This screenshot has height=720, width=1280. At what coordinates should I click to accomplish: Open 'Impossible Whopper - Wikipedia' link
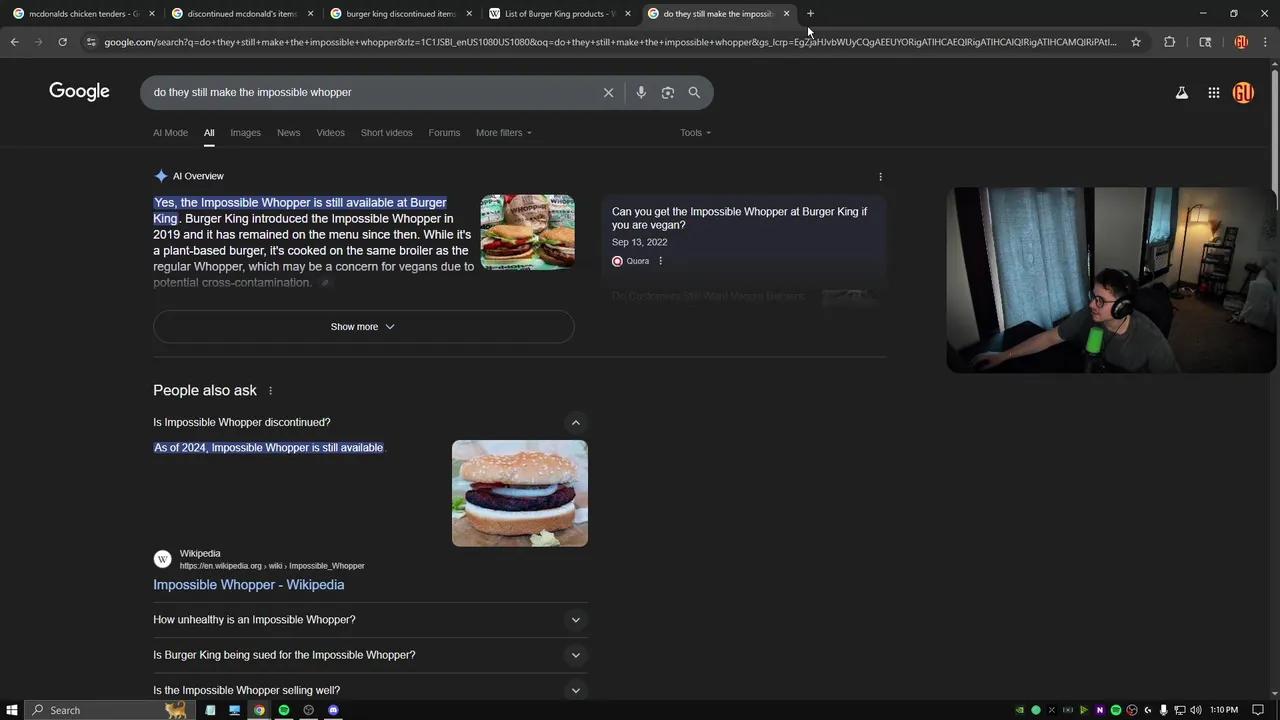click(248, 585)
